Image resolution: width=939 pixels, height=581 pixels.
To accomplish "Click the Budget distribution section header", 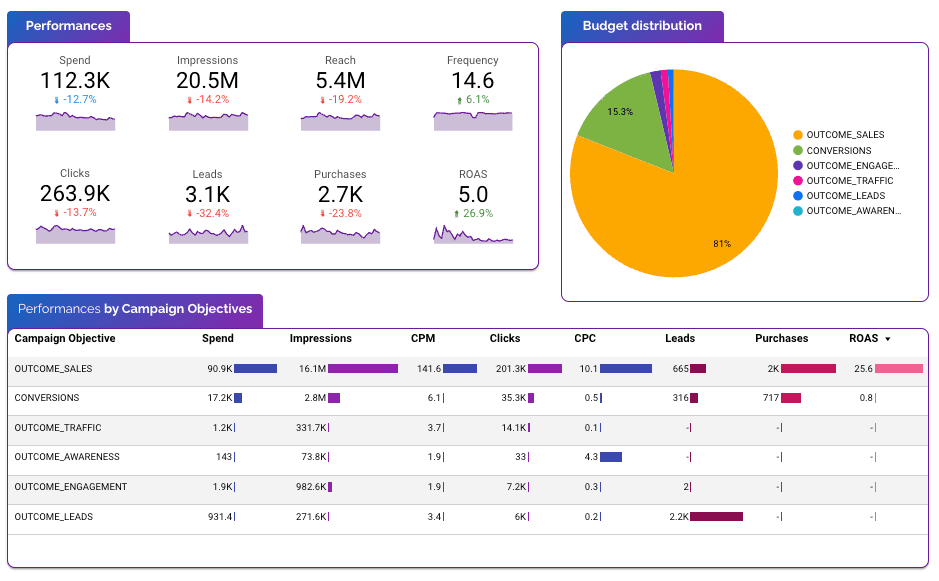I will pyautogui.click(x=642, y=26).
